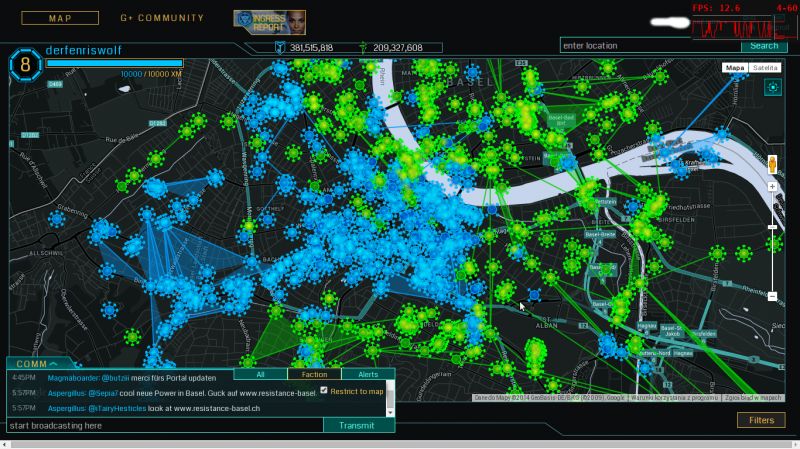Open Warunki korzystania z programu link

click(674, 397)
